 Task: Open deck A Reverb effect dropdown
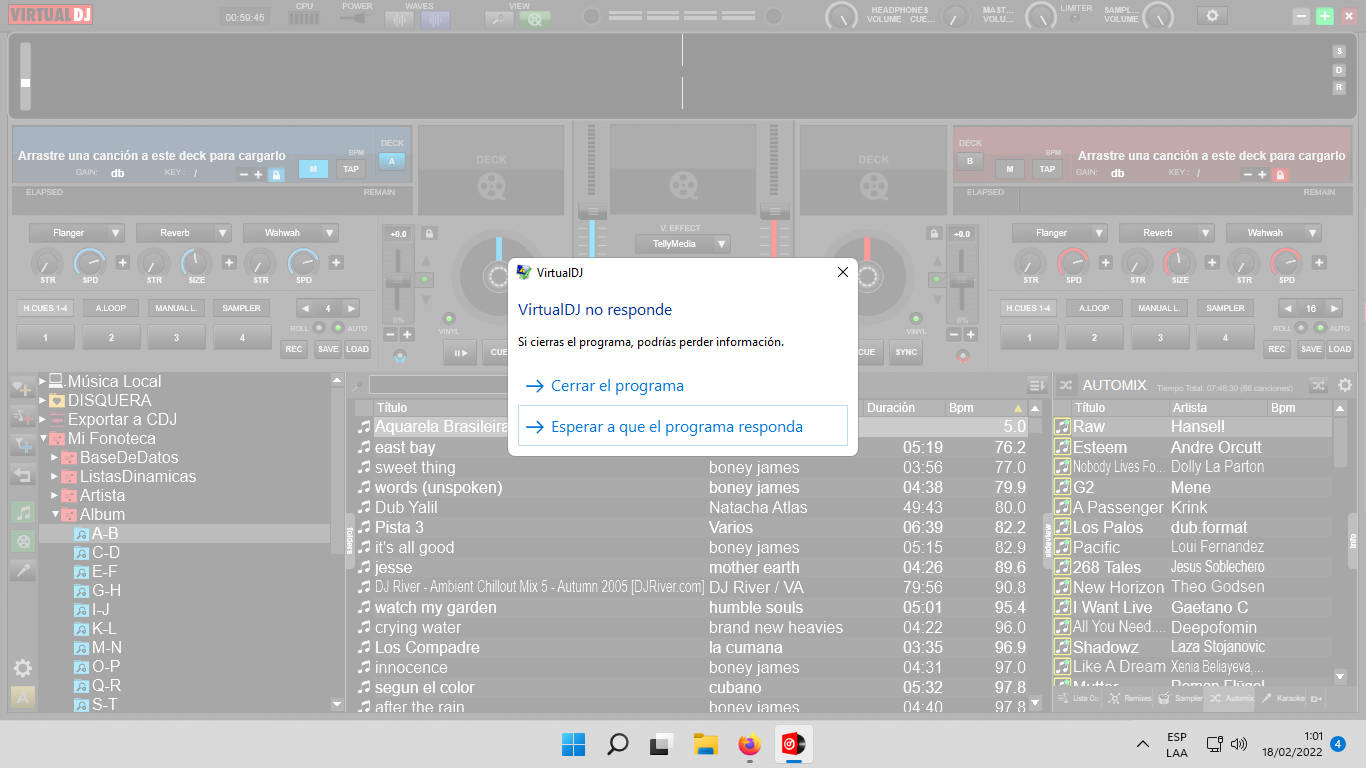click(184, 233)
